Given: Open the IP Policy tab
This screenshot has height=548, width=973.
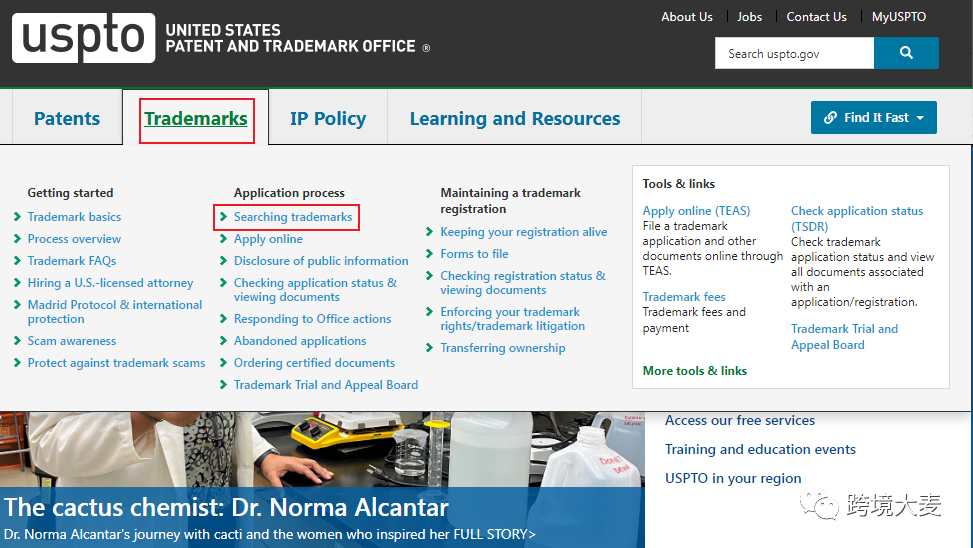Looking at the screenshot, I should click(x=328, y=118).
